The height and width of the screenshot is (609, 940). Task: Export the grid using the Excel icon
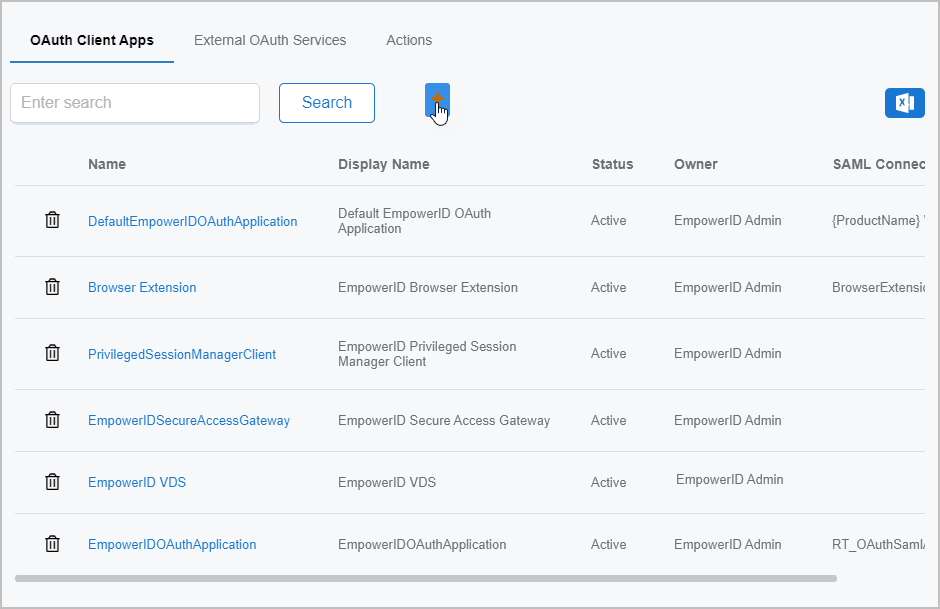(904, 103)
